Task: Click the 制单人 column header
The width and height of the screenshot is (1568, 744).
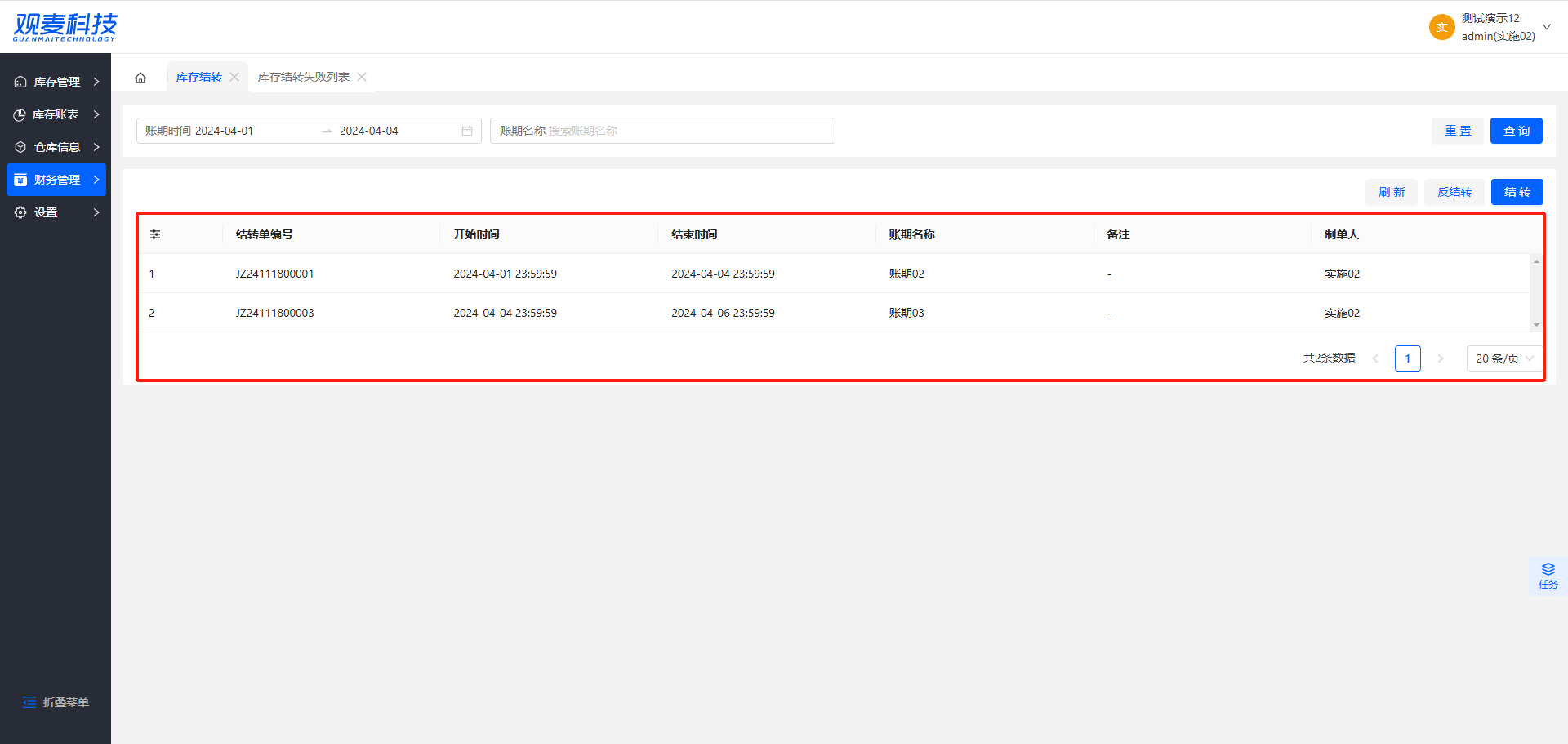Action: [x=1342, y=234]
